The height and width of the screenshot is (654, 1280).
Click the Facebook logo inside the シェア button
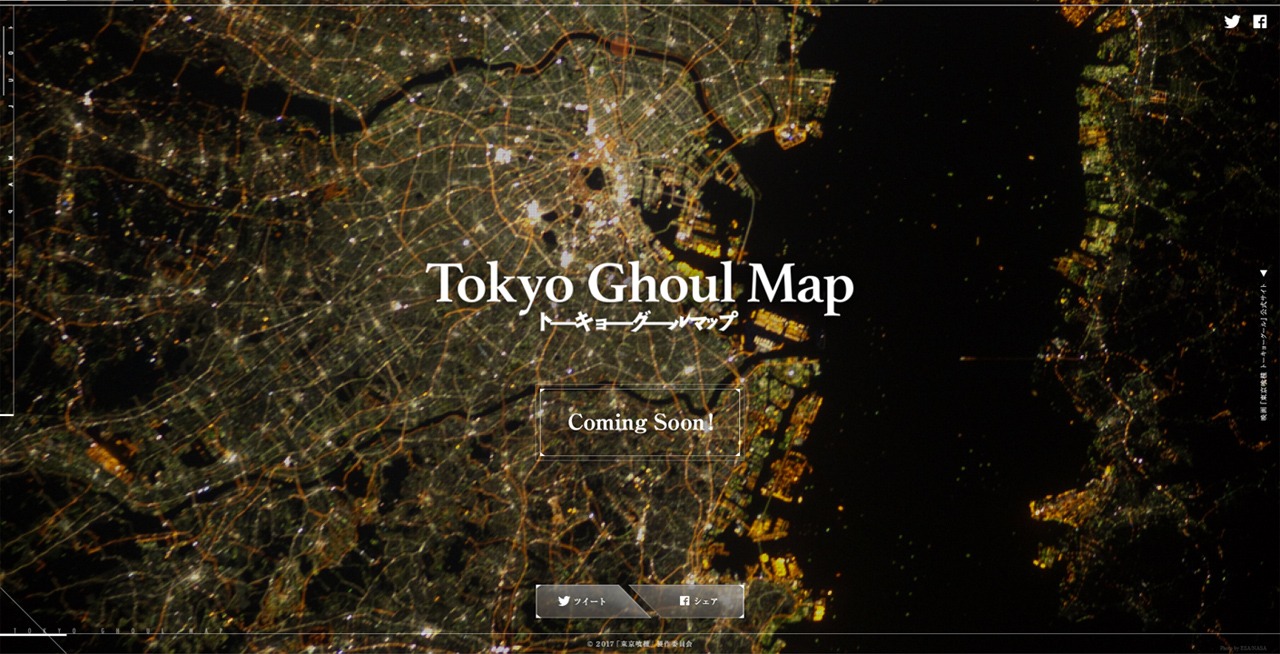(x=685, y=601)
